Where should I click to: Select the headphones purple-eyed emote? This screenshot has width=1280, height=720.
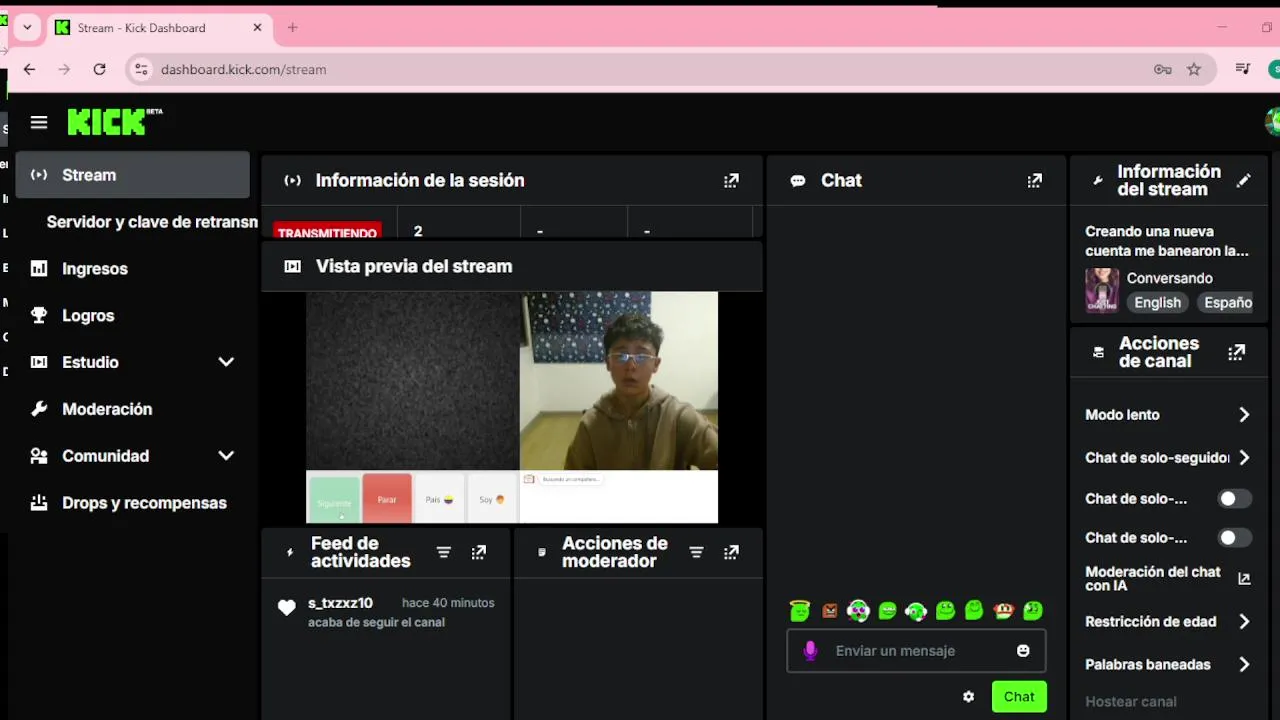[x=858, y=610]
